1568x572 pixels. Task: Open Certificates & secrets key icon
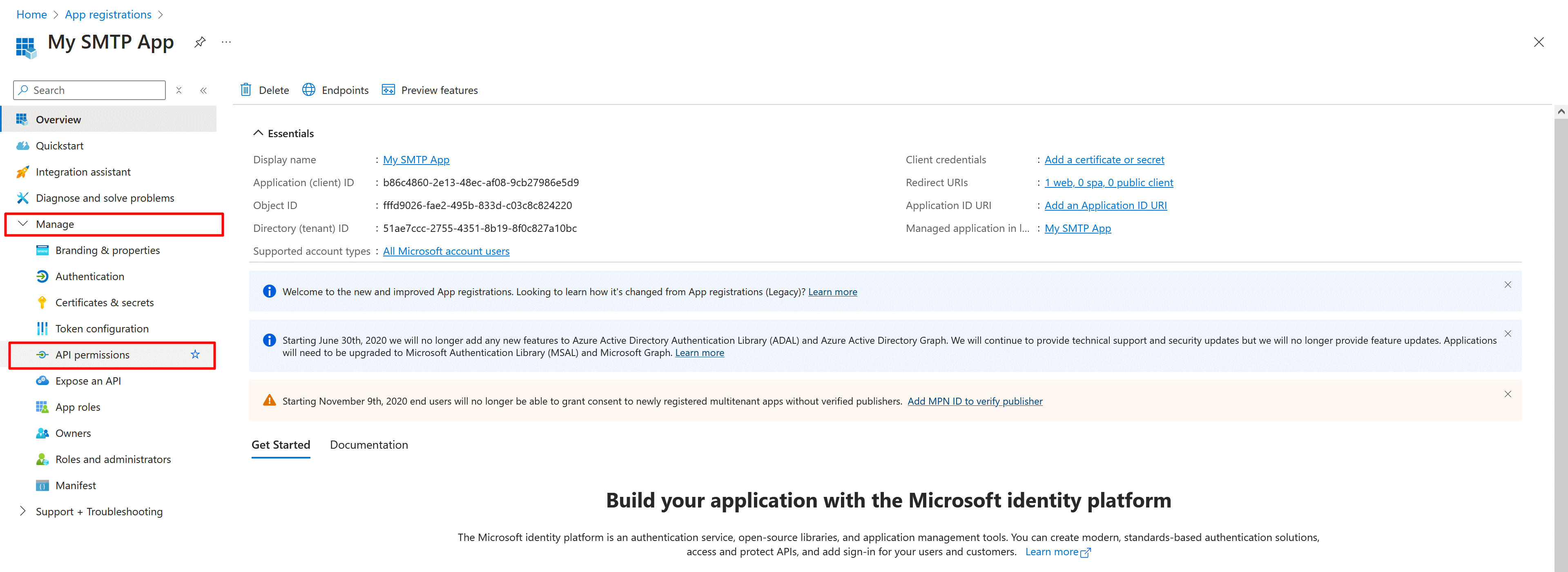[x=42, y=303]
